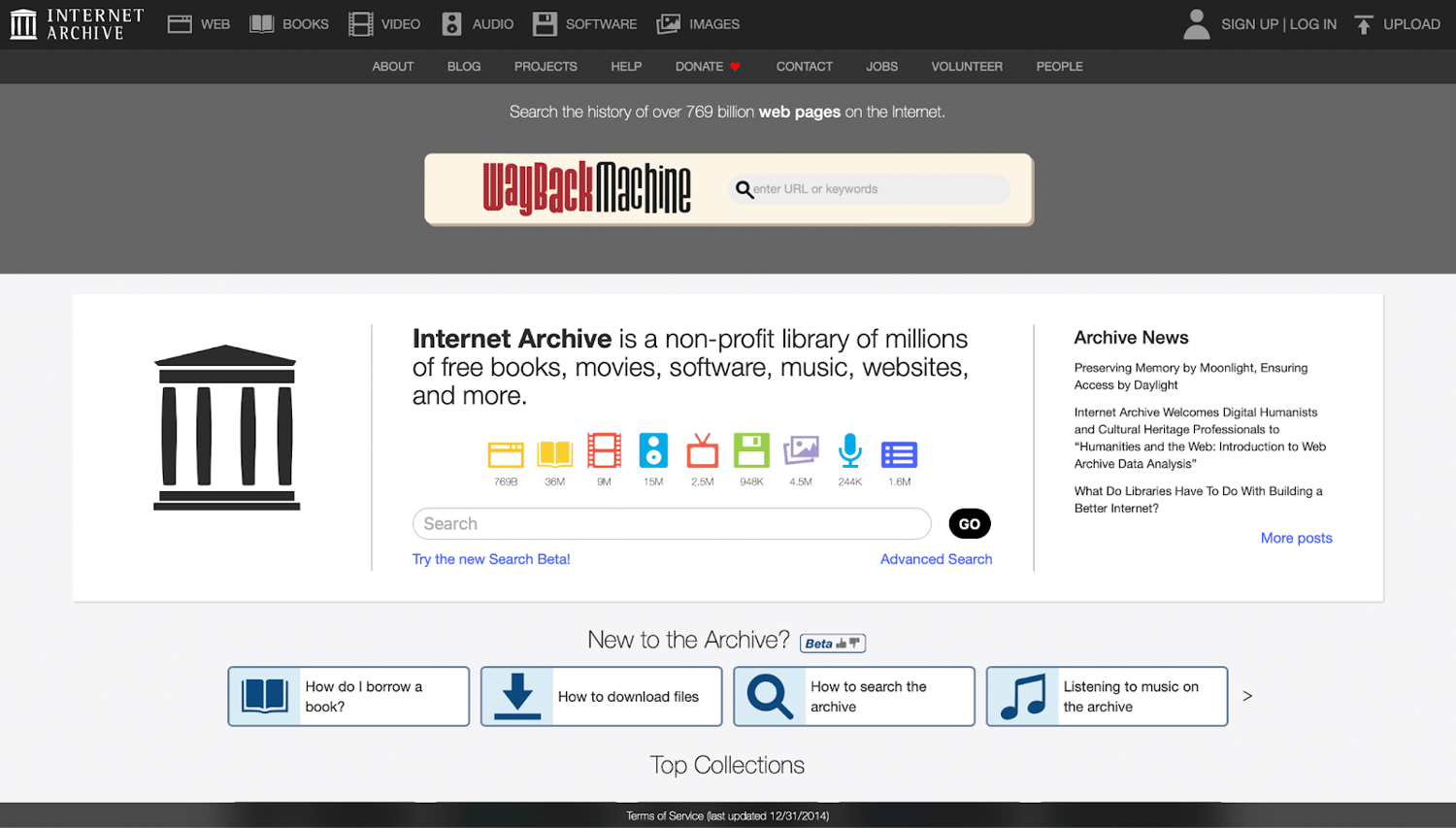Click the LOG IN link
1456x828 pixels.
1313,24
